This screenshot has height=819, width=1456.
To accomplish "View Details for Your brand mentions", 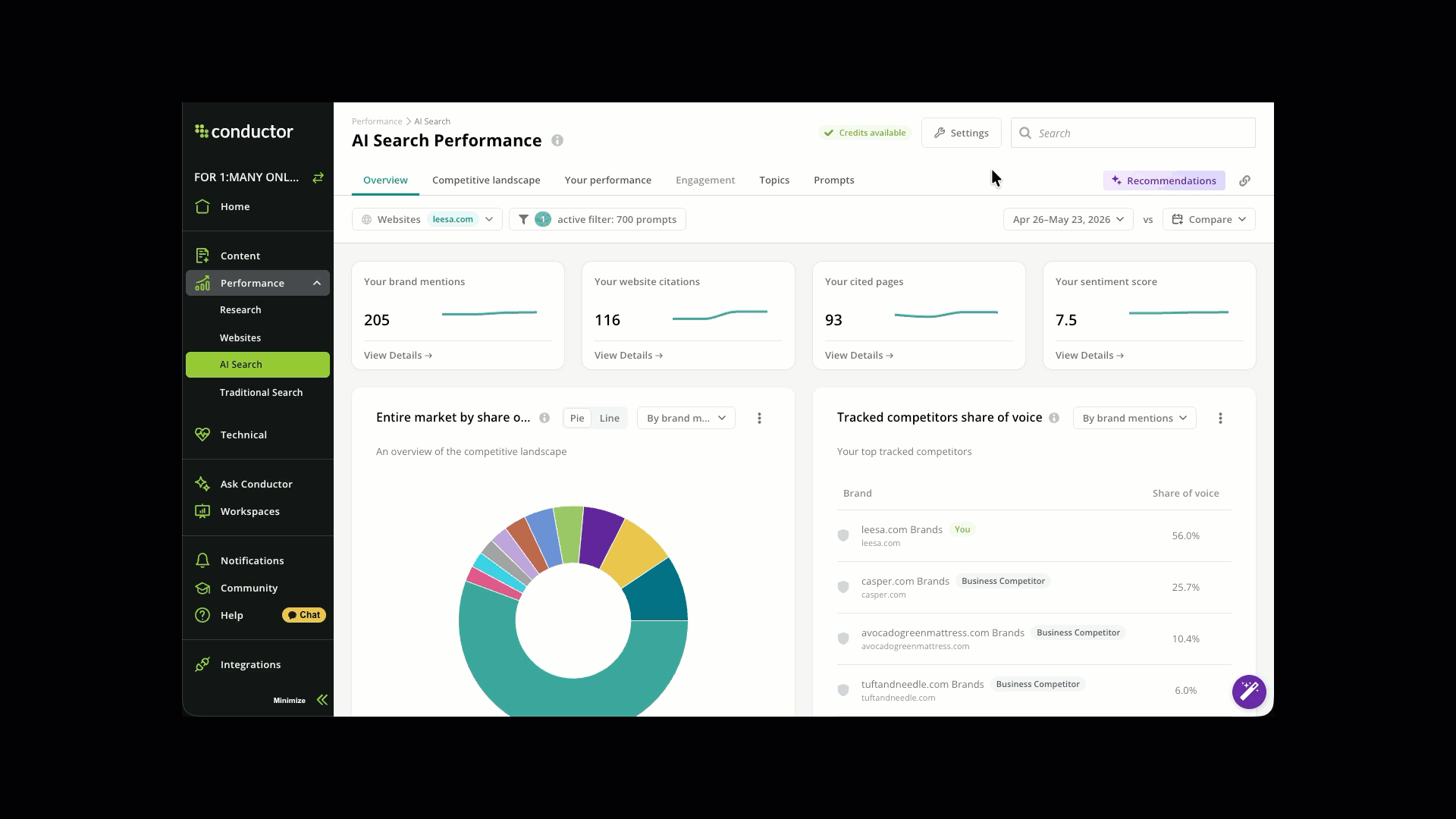I will coord(398,355).
